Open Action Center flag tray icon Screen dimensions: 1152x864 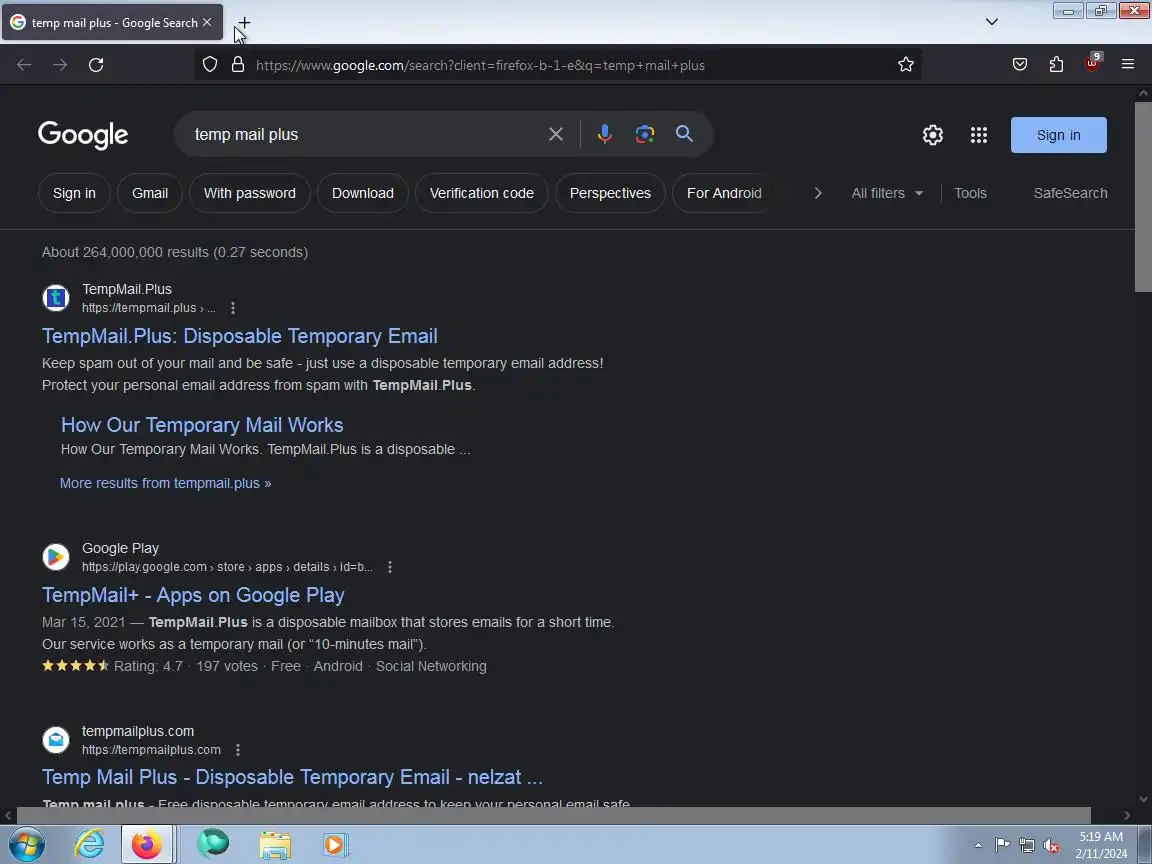tap(1002, 845)
